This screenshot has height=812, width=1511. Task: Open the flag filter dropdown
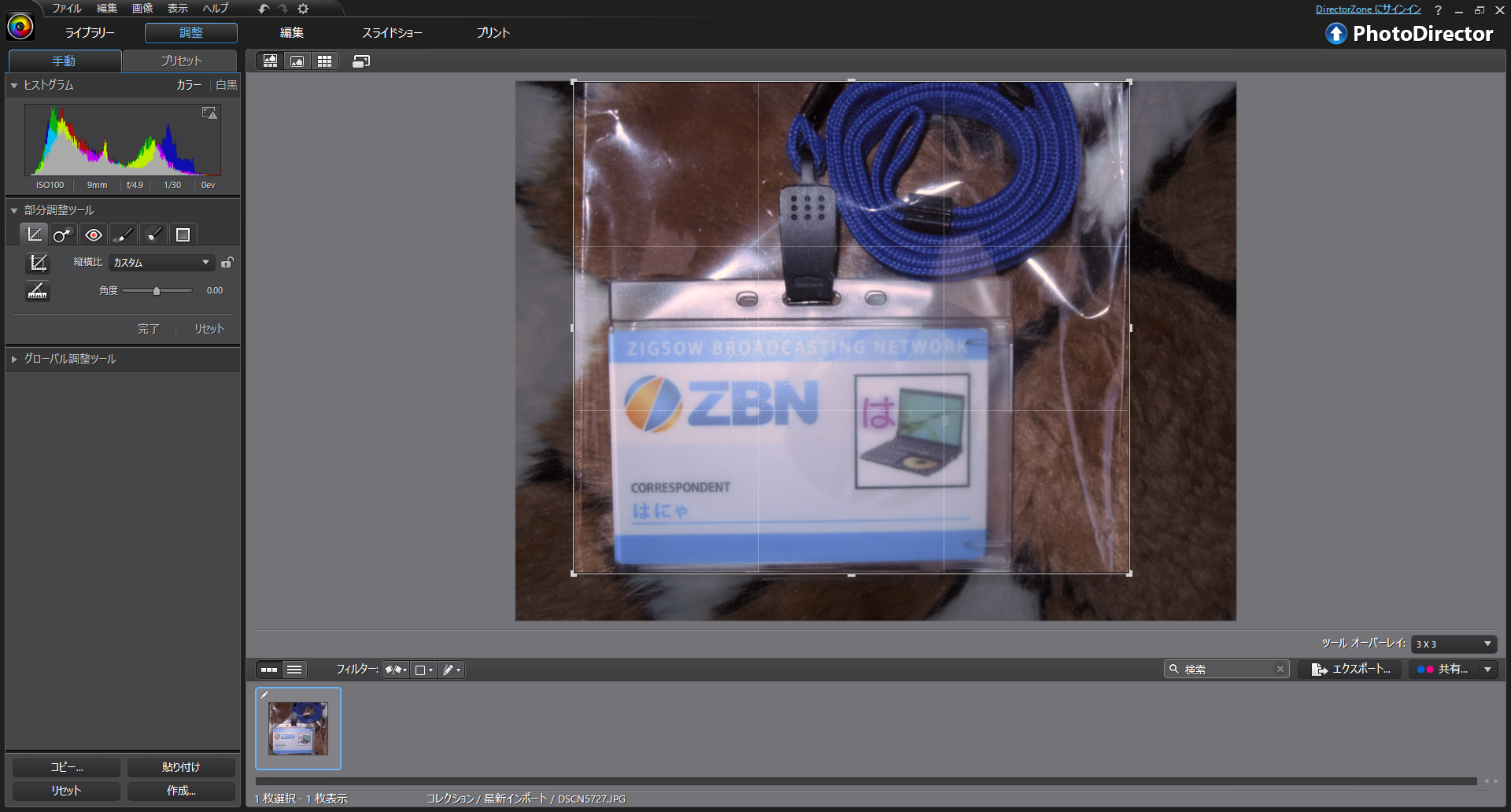(396, 670)
